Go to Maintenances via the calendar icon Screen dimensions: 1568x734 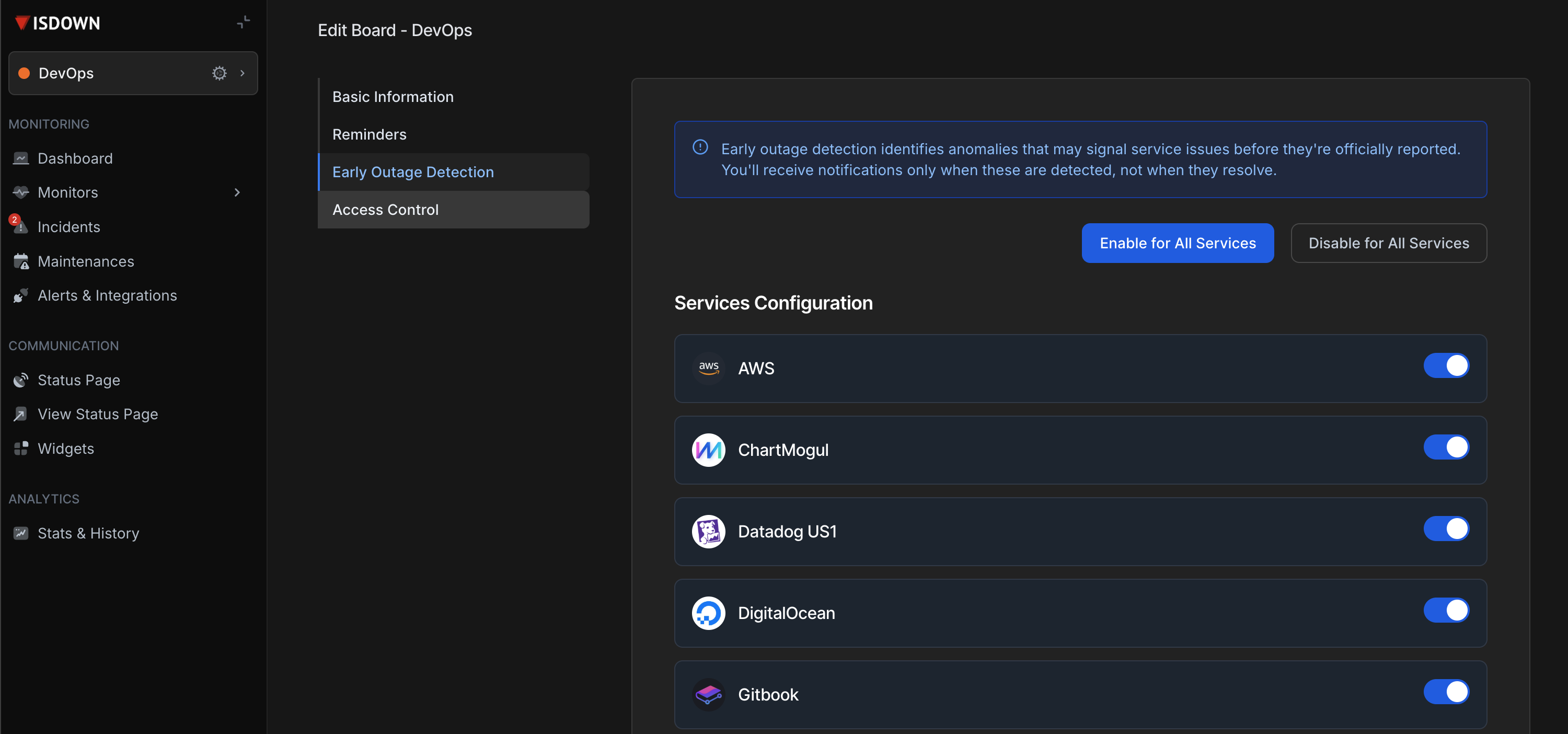pyautogui.click(x=21, y=261)
